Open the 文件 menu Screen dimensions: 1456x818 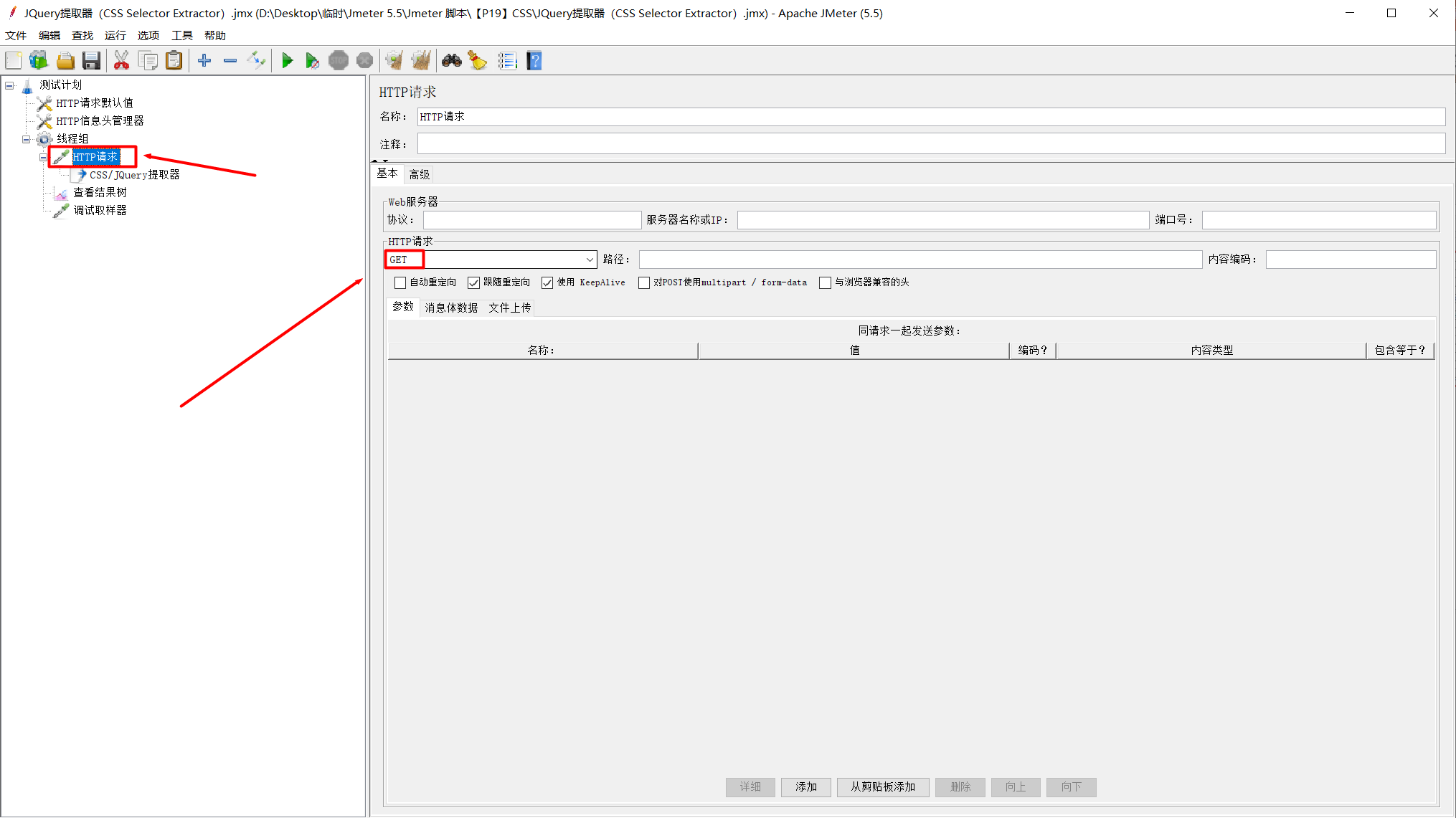point(16,35)
